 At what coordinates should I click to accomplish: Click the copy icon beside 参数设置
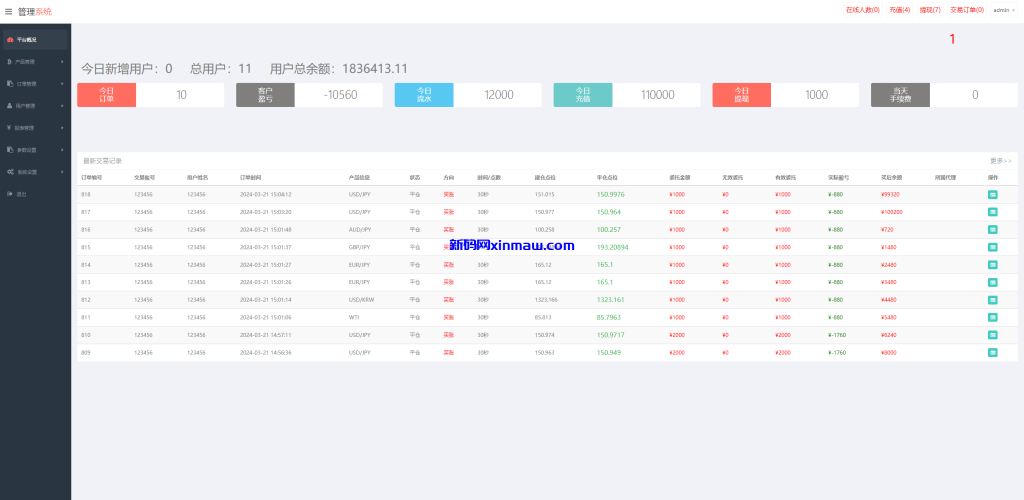click(10, 149)
